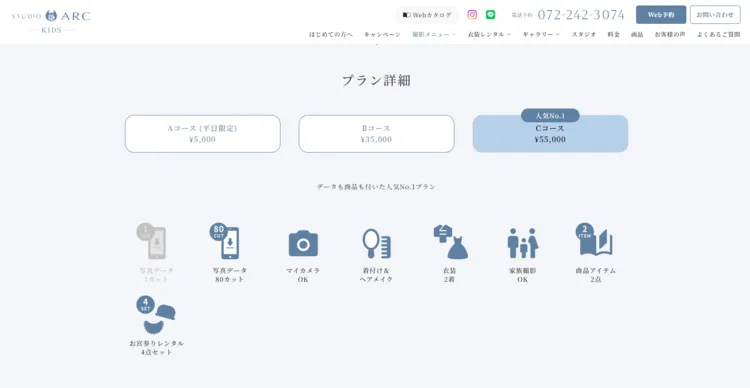Screen dimensions: 750x388
Task: Open the Instagram icon link
Action: click(x=472, y=15)
